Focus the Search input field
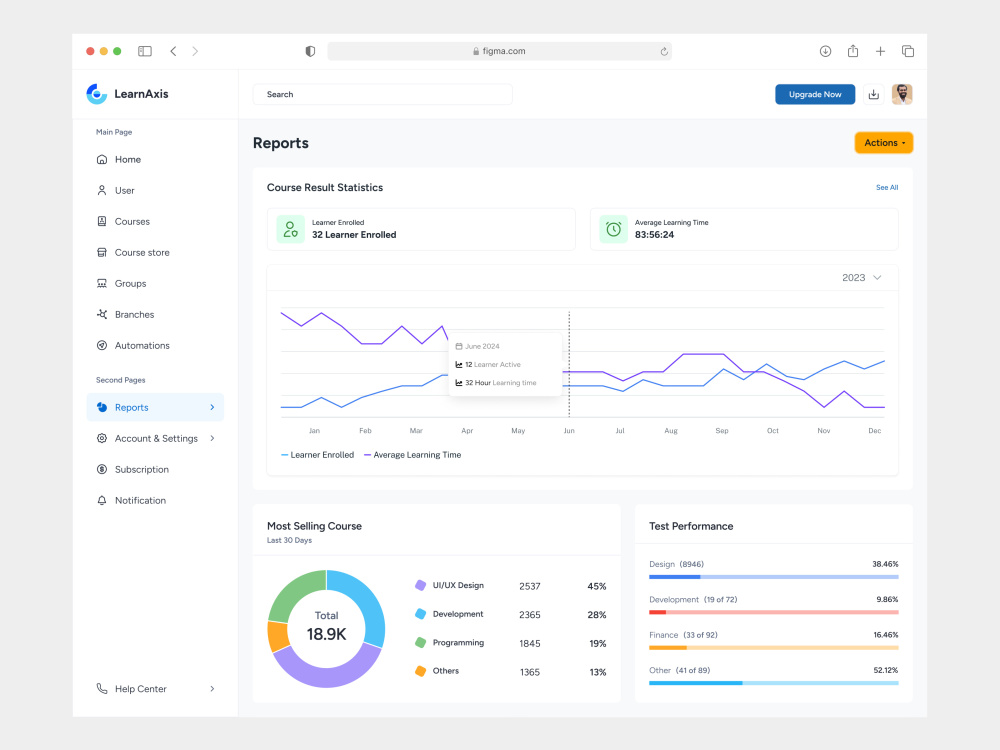The width and height of the screenshot is (1000, 750). [x=383, y=94]
